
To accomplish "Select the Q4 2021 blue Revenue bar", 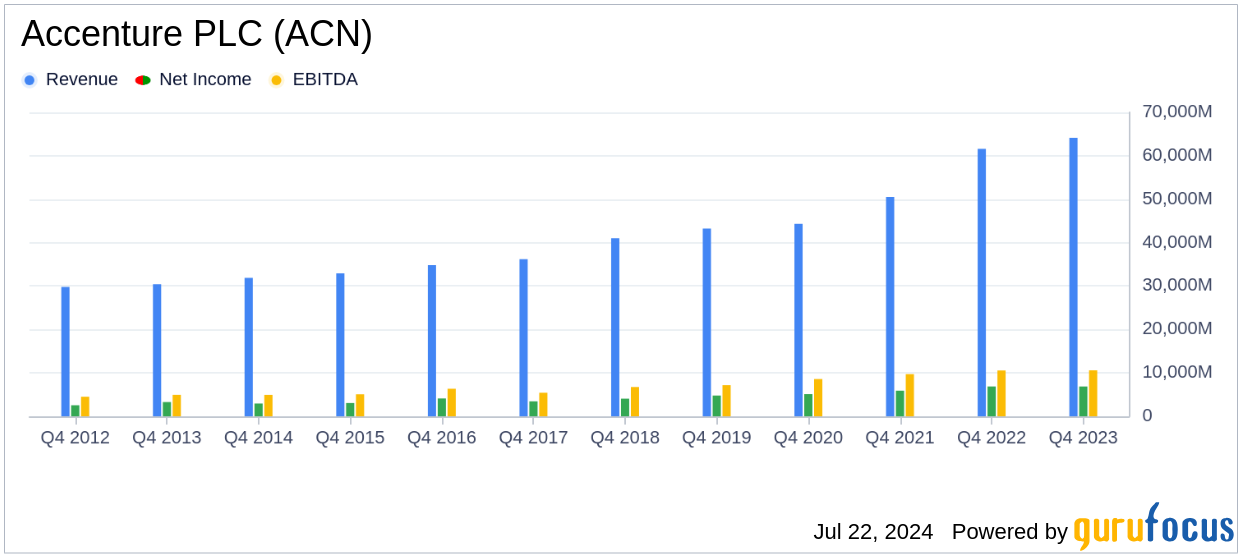I will click(x=890, y=307).
